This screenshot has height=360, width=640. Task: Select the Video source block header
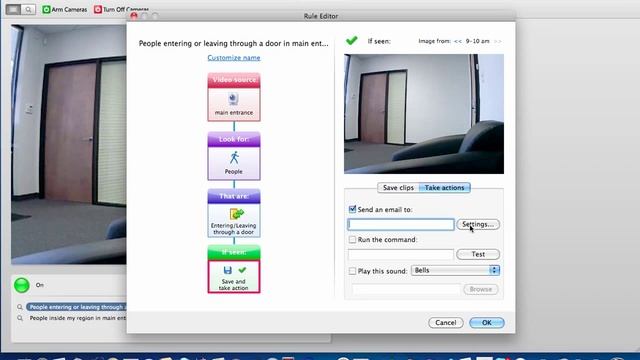coord(234,80)
